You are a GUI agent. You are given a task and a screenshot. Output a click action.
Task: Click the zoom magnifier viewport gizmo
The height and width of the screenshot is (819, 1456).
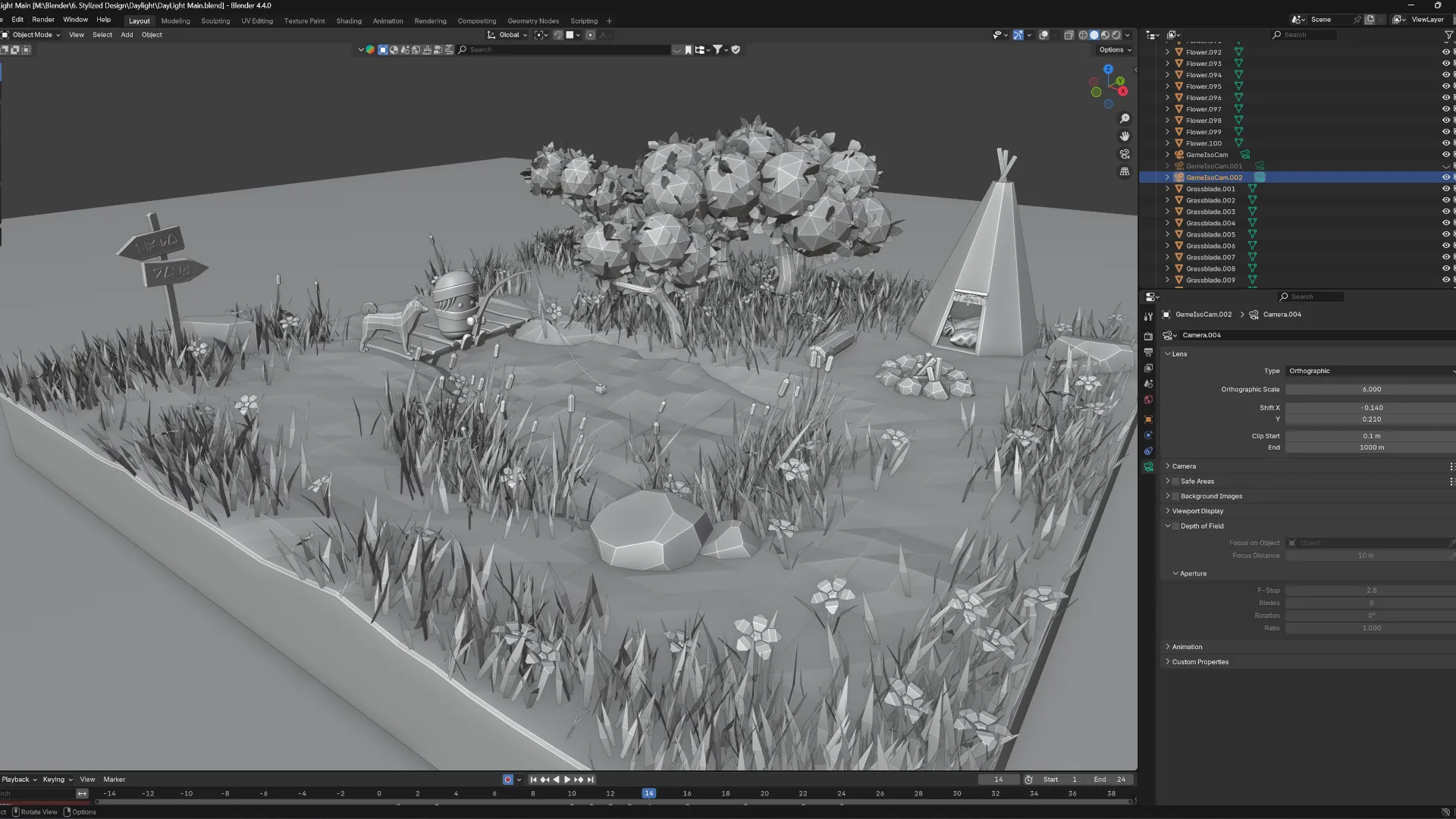pos(1125,118)
